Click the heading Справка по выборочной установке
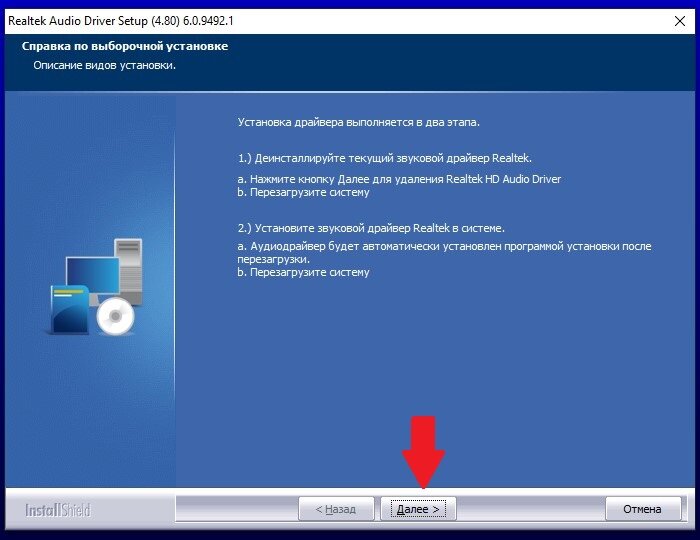Viewport: 700px width, 540px height. [x=125, y=46]
